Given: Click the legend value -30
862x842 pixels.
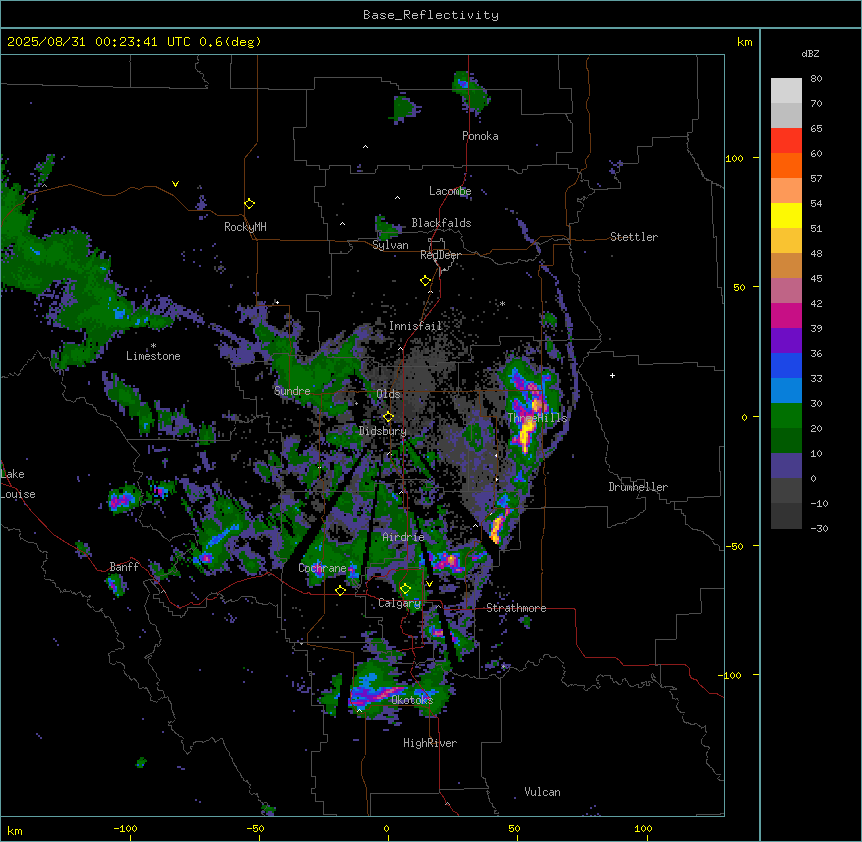Looking at the screenshot, I should click(x=819, y=528).
